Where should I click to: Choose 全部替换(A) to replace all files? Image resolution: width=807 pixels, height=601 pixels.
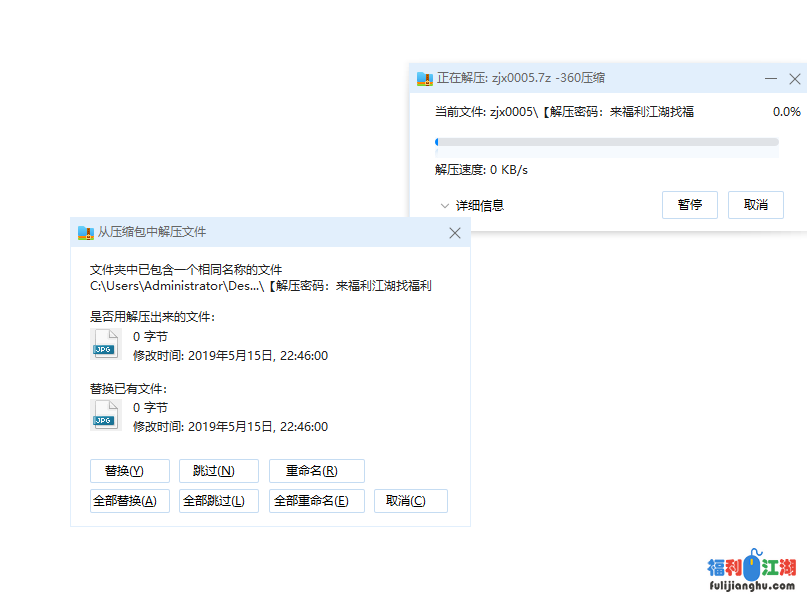coord(129,500)
